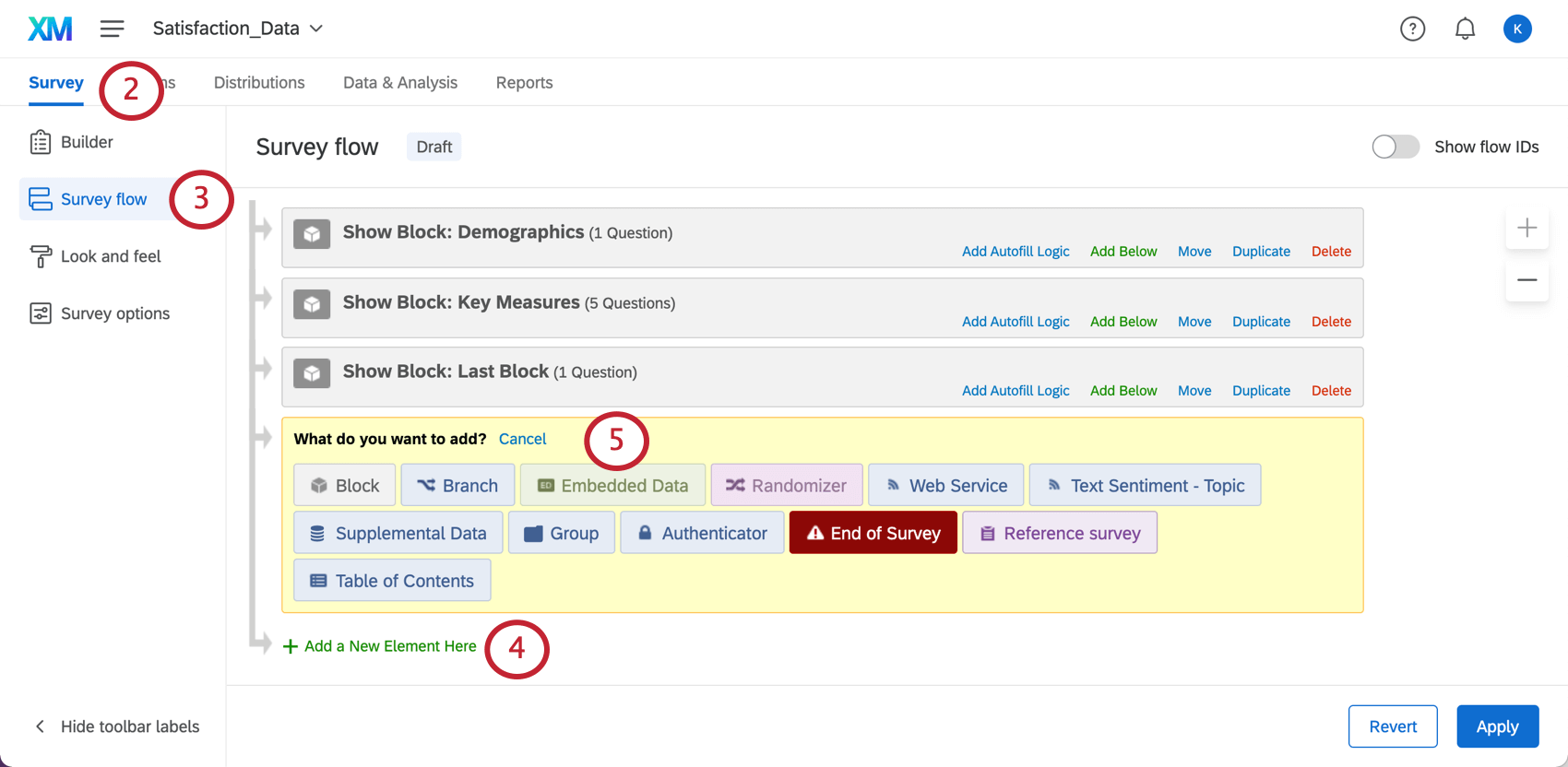Add an Embedded Data element
1568x767 pixels.
pyautogui.click(x=612, y=485)
